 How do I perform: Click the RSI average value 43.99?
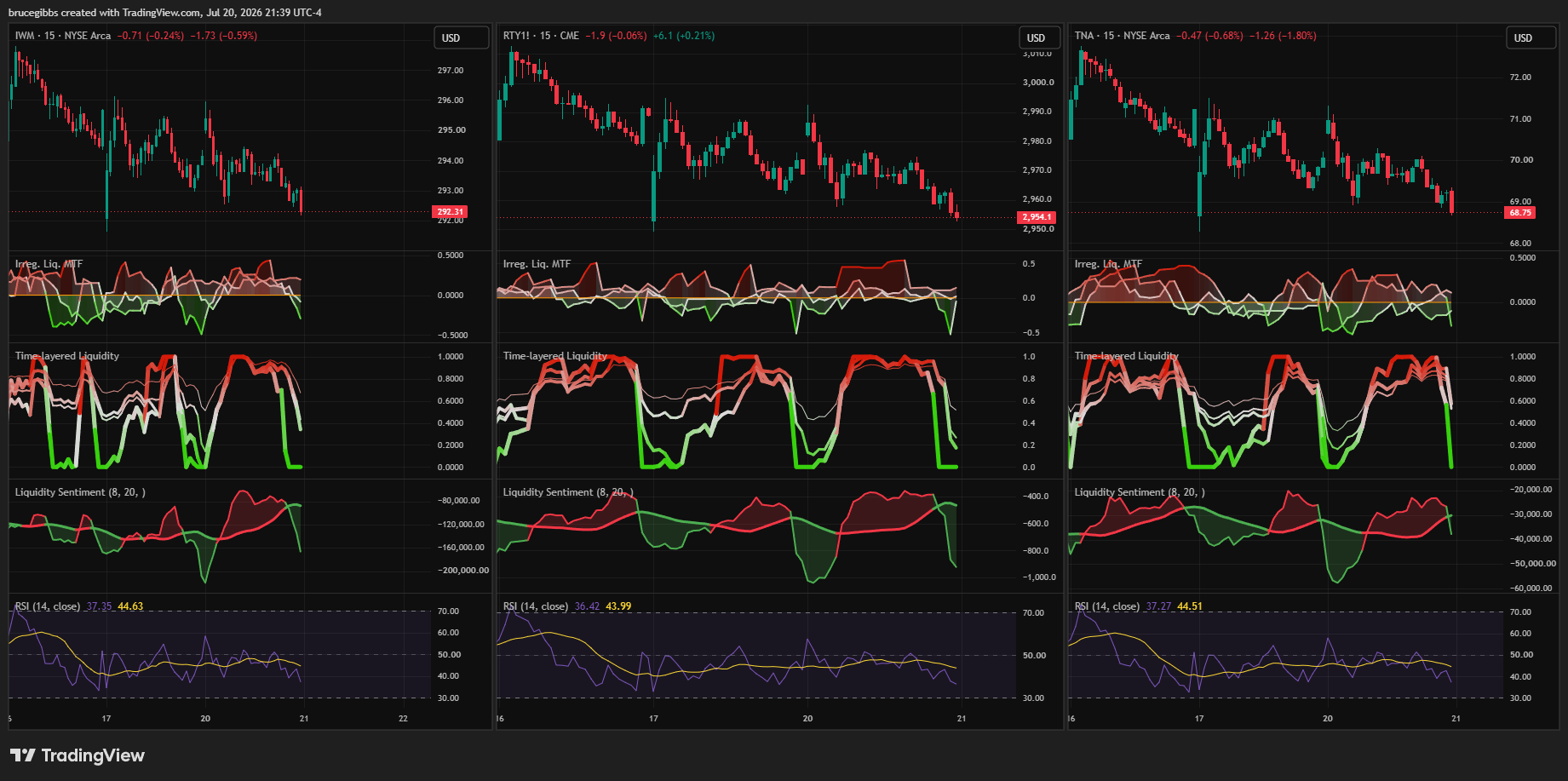tap(618, 606)
